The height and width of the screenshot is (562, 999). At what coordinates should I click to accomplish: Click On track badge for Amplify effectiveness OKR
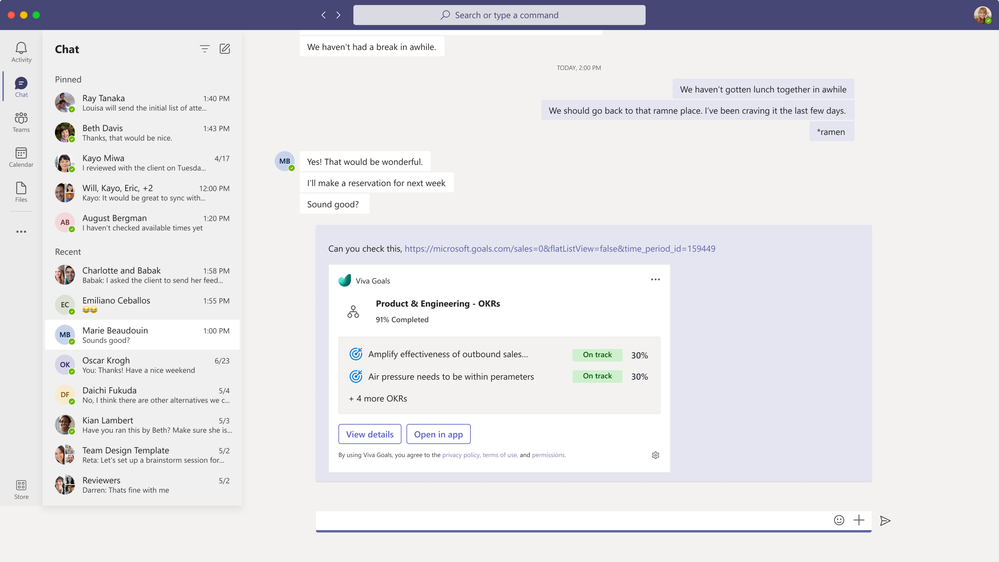tap(597, 355)
